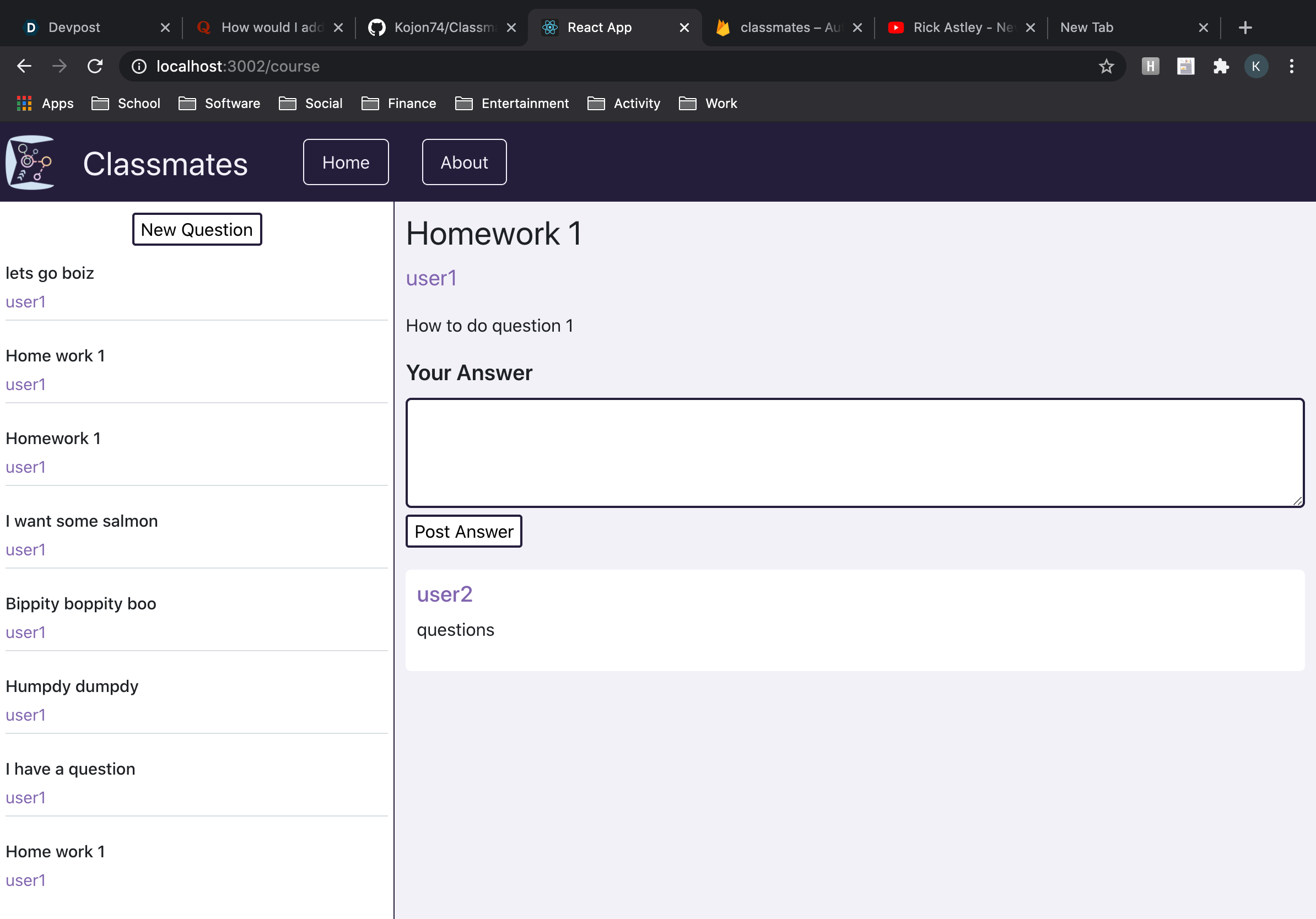1316x919 pixels.
Task: Open the Extensions puzzle icon
Action: tap(1221, 67)
